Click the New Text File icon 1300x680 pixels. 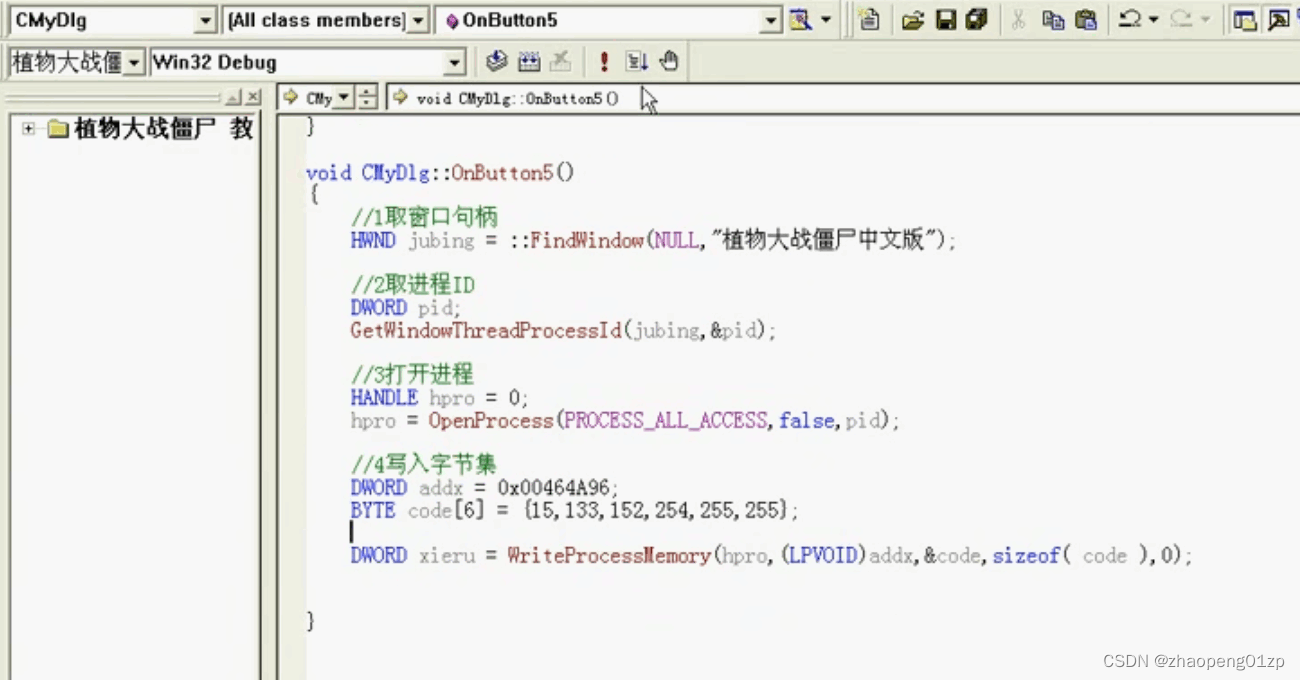870,19
